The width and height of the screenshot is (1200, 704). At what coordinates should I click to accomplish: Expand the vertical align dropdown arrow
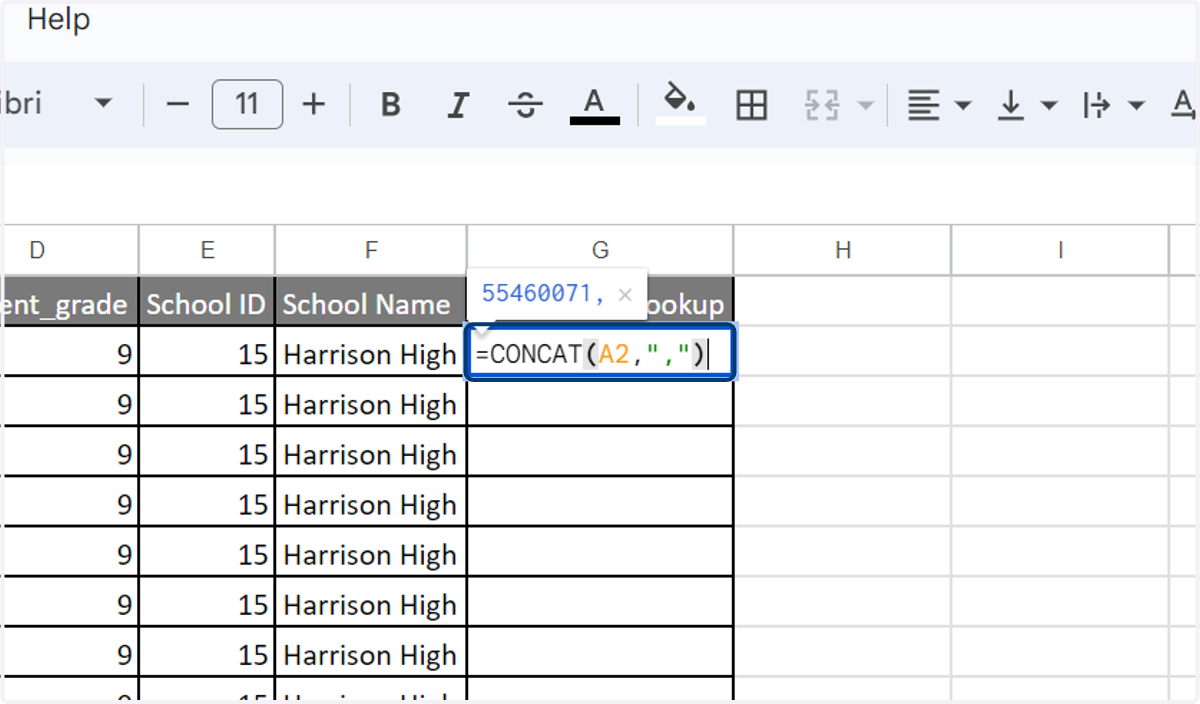tap(1049, 105)
